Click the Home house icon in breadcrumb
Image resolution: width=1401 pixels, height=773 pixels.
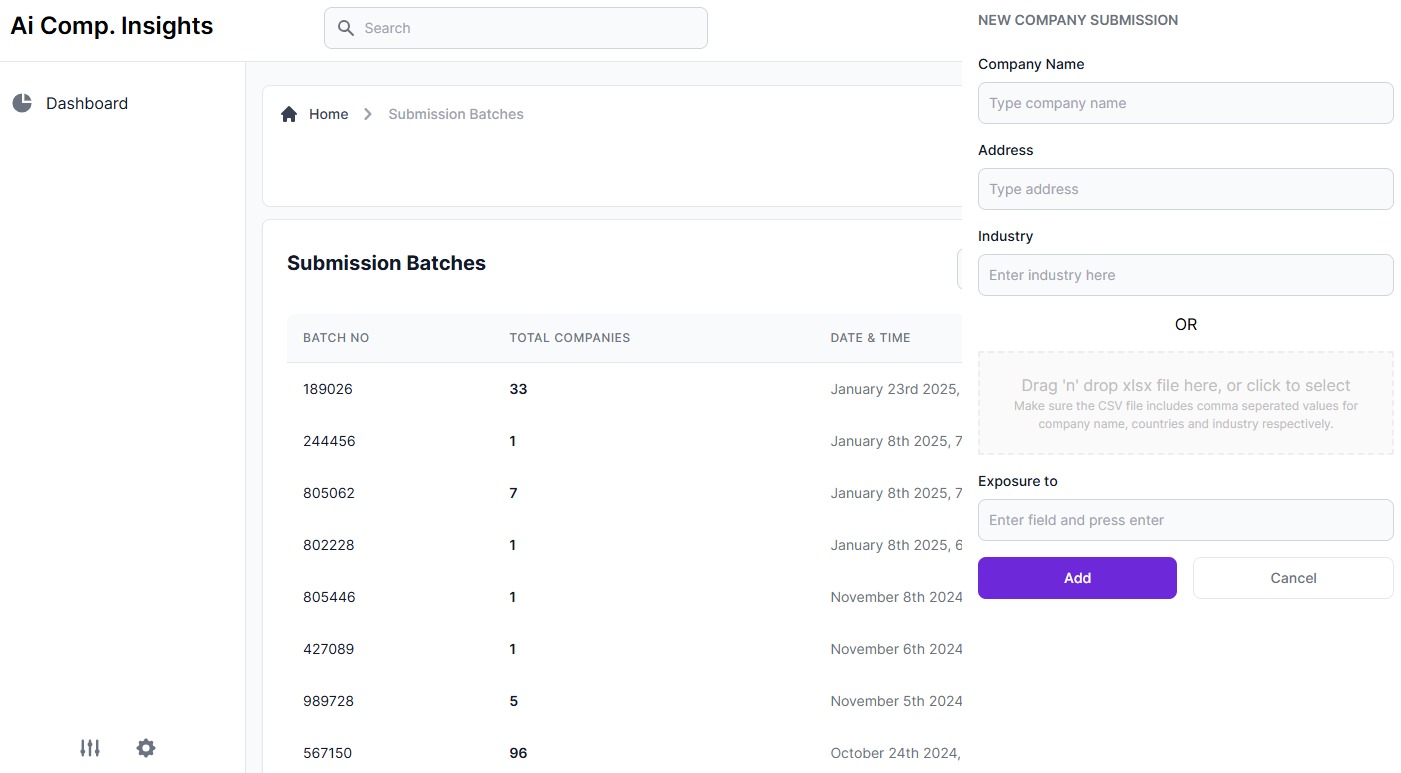[289, 114]
